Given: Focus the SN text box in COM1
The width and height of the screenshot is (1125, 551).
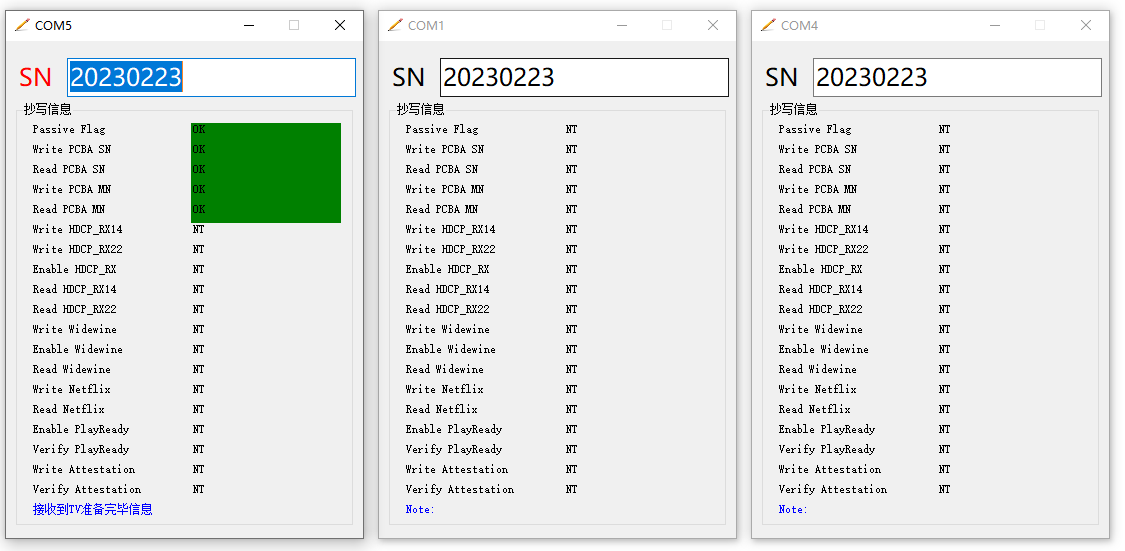Looking at the screenshot, I should point(584,77).
